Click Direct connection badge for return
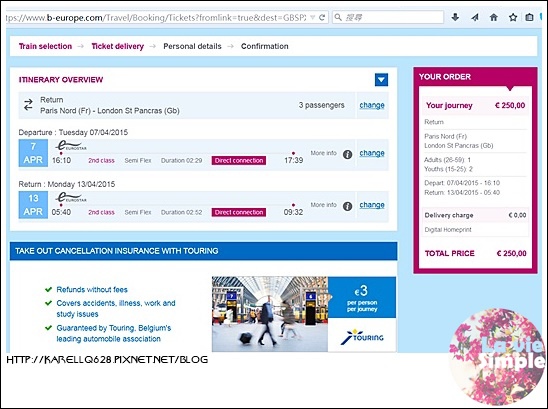This screenshot has width=548, height=409. pos(239,212)
